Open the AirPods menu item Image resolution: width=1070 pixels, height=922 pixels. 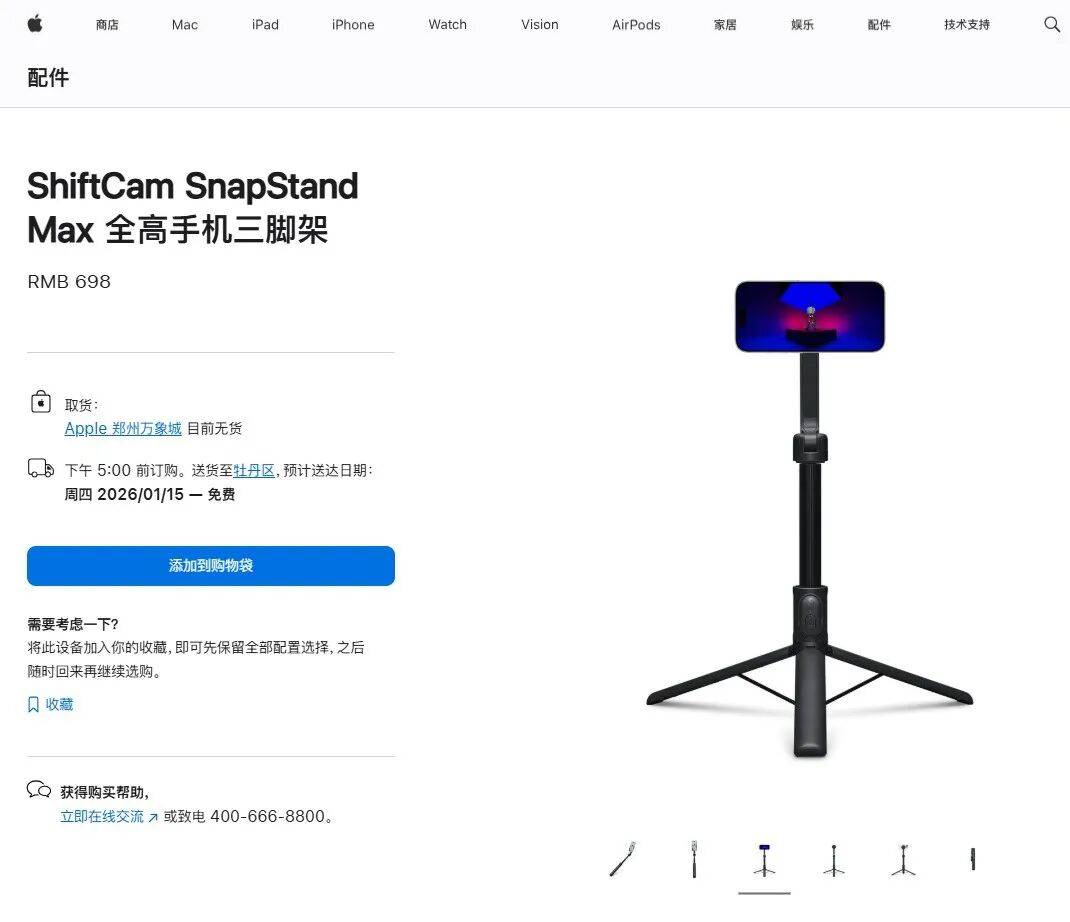tap(636, 25)
